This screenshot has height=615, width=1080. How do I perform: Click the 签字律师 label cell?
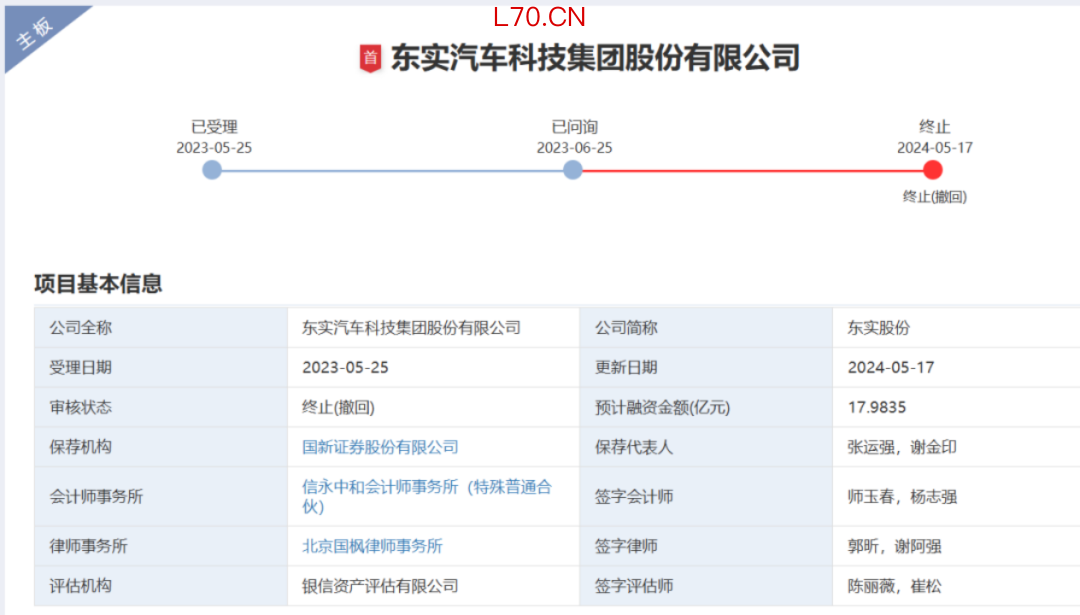tap(706, 547)
